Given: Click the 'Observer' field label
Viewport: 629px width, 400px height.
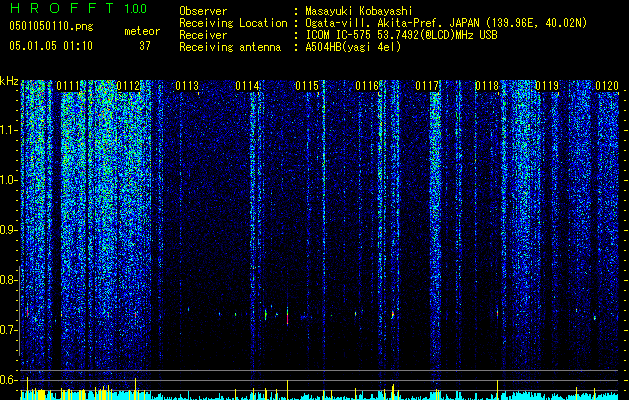Looking at the screenshot, I should click(x=203, y=11).
